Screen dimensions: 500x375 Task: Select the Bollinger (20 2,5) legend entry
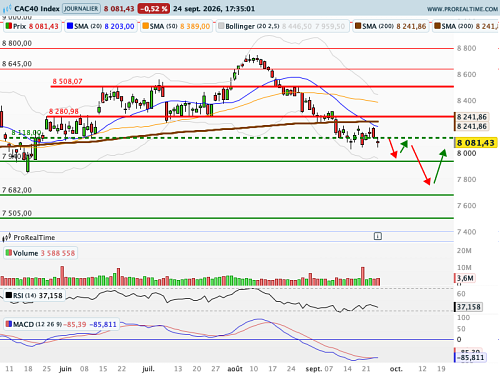click(282, 26)
